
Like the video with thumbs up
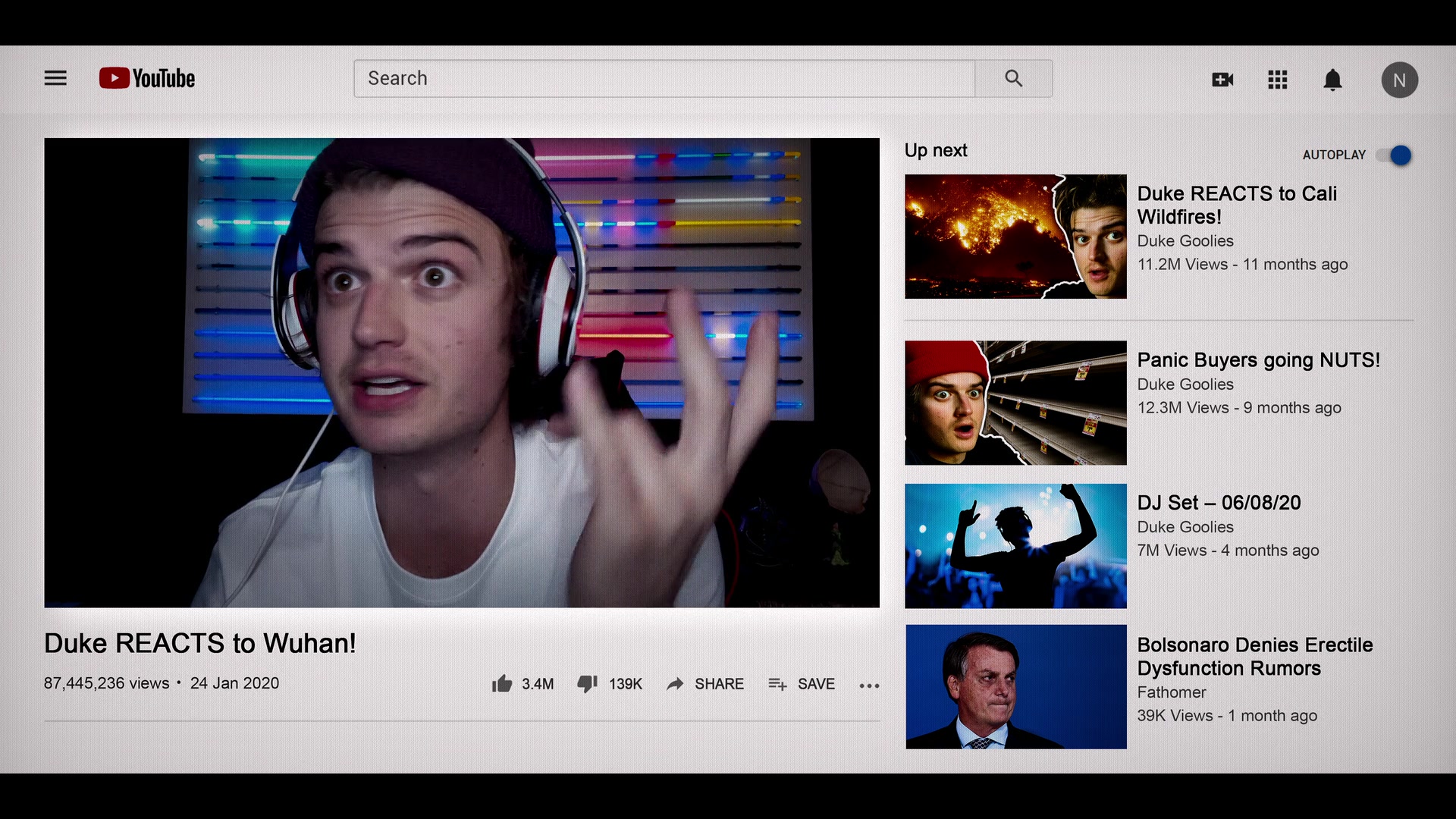tap(502, 683)
